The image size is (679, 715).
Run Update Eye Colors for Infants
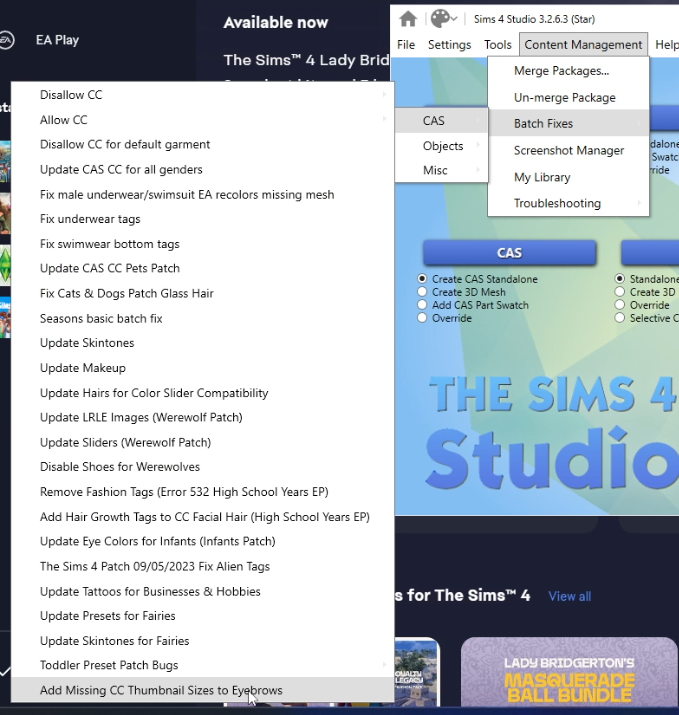(x=202, y=541)
